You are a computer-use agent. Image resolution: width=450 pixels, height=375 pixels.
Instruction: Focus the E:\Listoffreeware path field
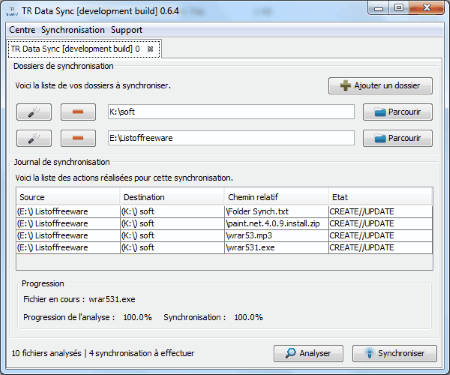(x=231, y=138)
